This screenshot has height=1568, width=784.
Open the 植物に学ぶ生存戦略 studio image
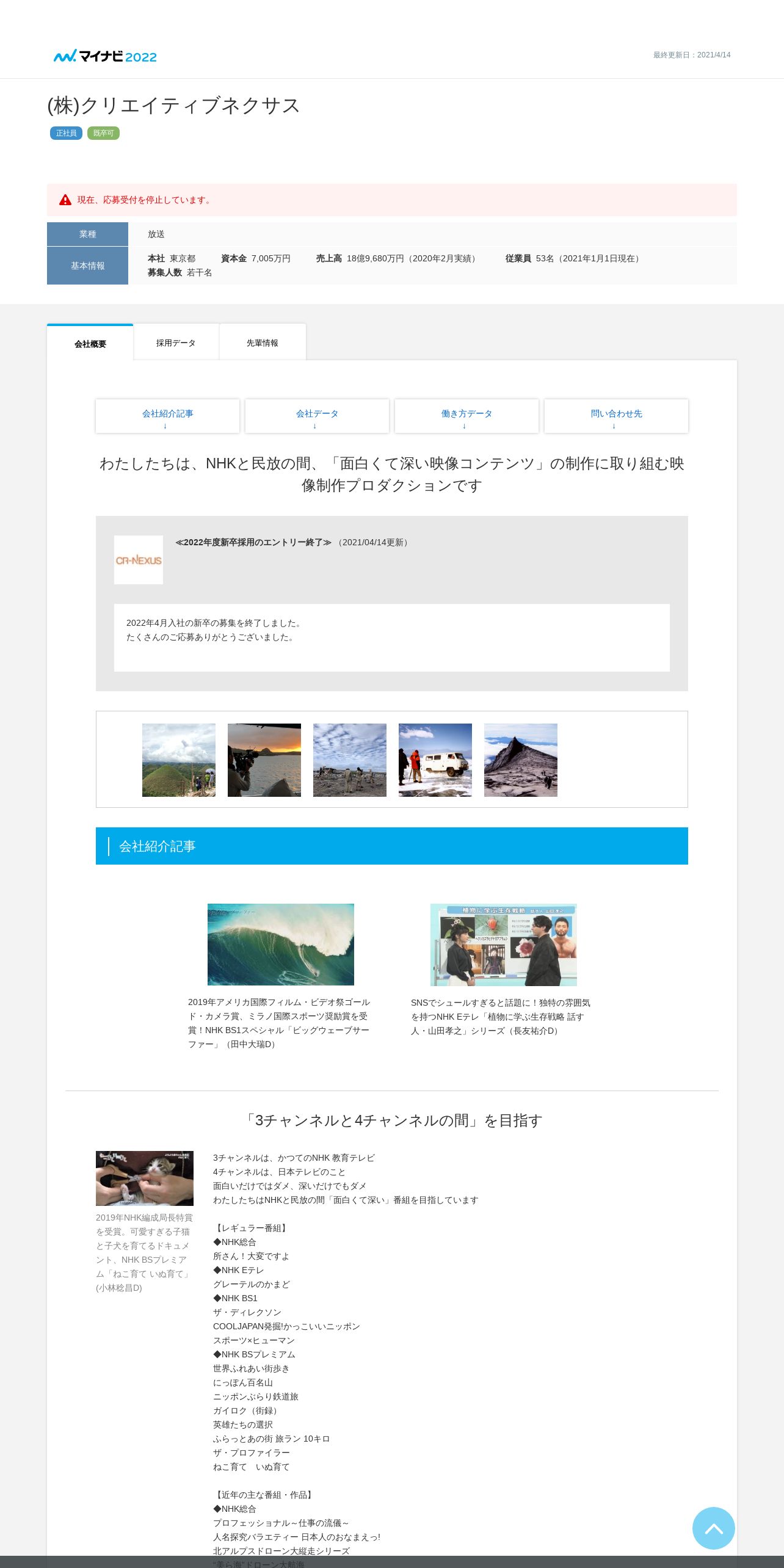click(x=504, y=945)
